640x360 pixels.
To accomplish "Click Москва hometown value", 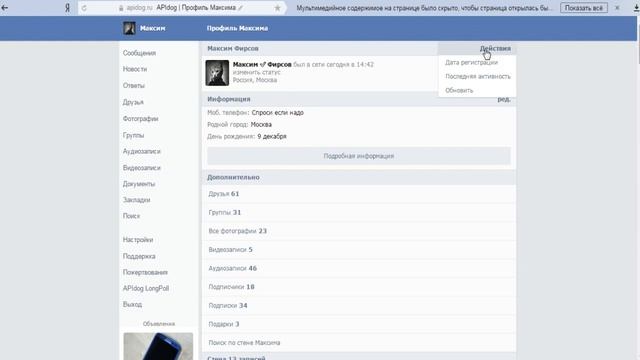I will [x=261, y=124].
